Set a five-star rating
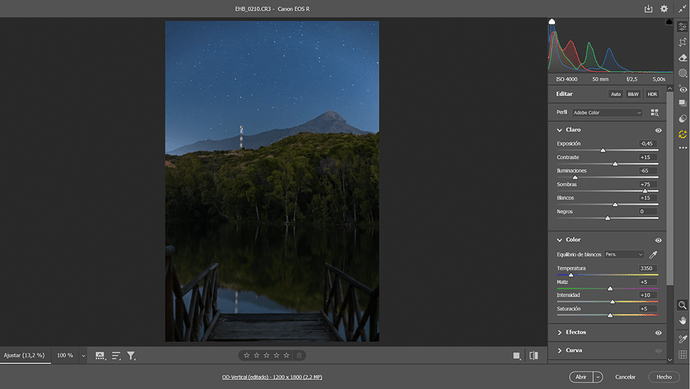The image size is (690, 389). click(286, 356)
